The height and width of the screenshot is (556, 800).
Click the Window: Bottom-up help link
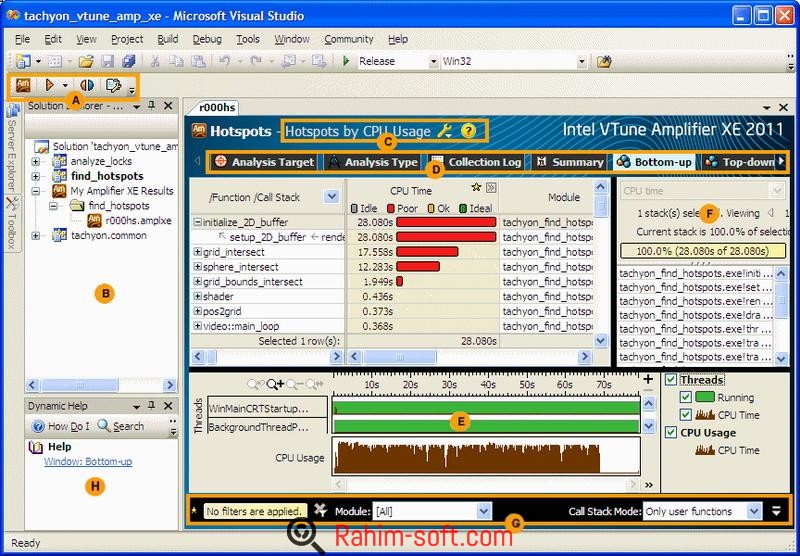point(88,462)
